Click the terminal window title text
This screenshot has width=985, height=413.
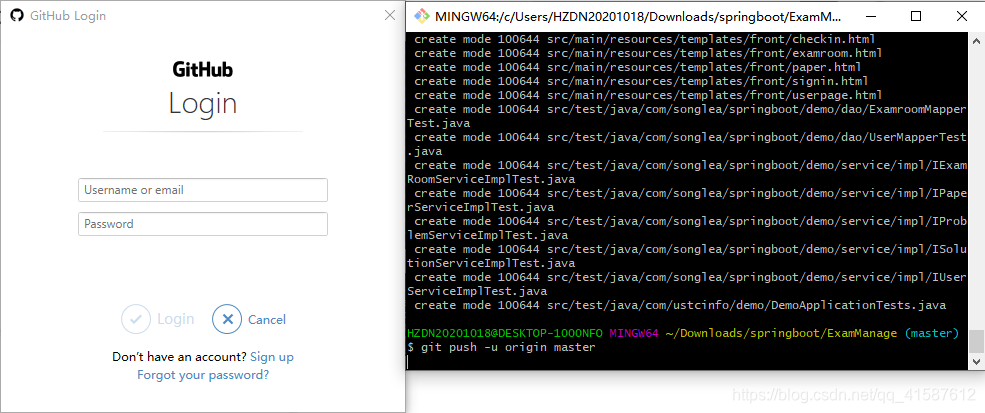coord(637,17)
